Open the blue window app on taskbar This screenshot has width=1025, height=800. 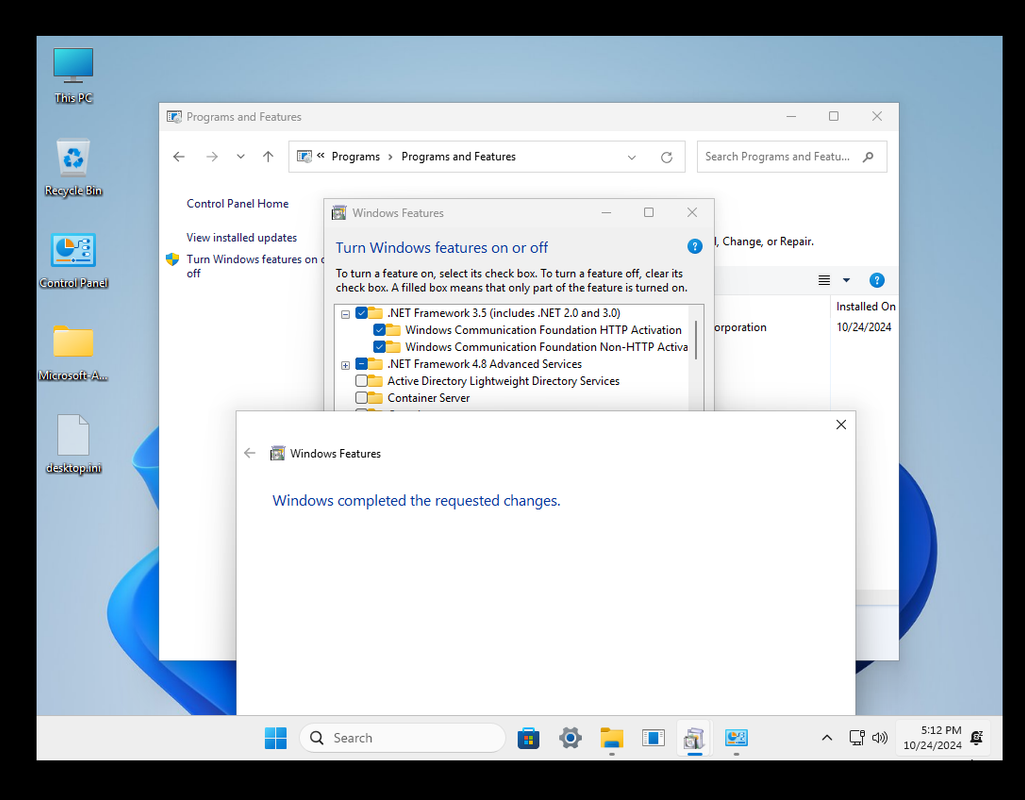[653, 738]
